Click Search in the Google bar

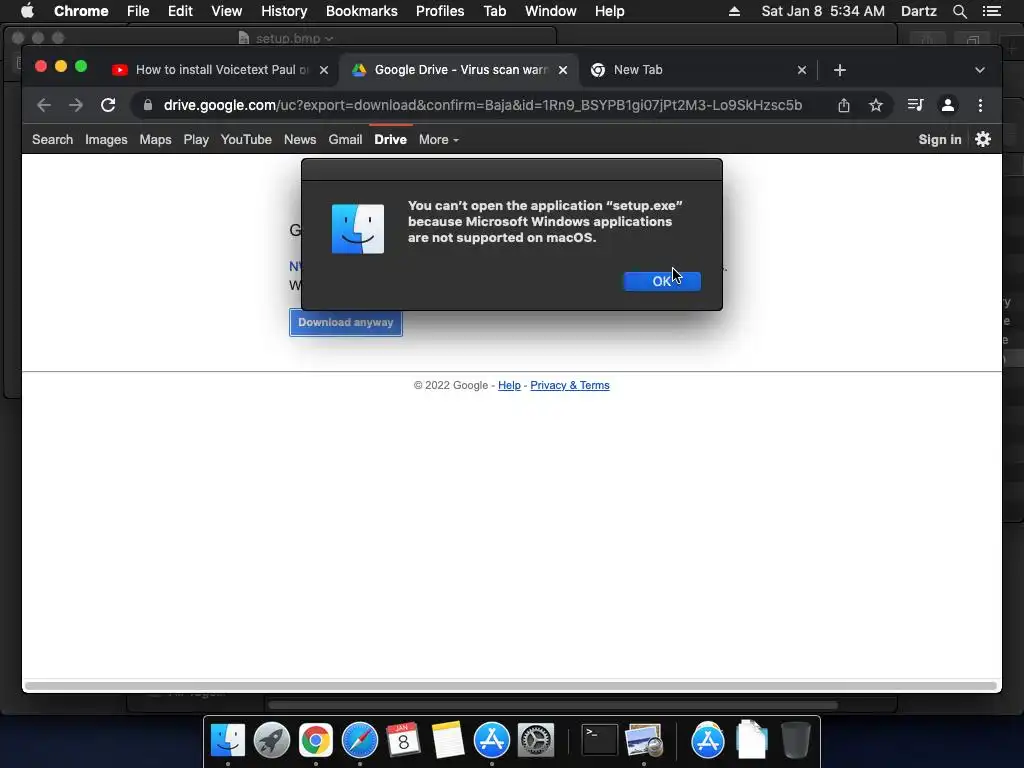(x=52, y=140)
